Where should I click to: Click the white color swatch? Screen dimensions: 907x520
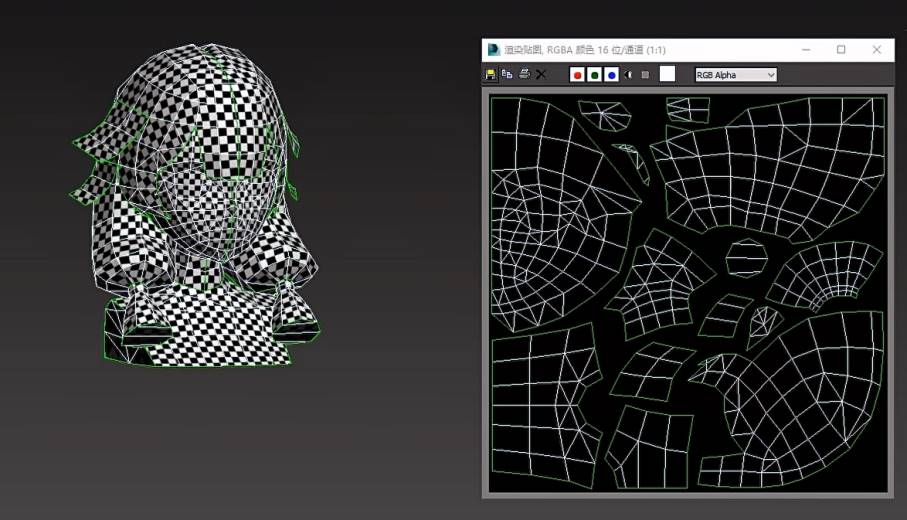click(667, 74)
